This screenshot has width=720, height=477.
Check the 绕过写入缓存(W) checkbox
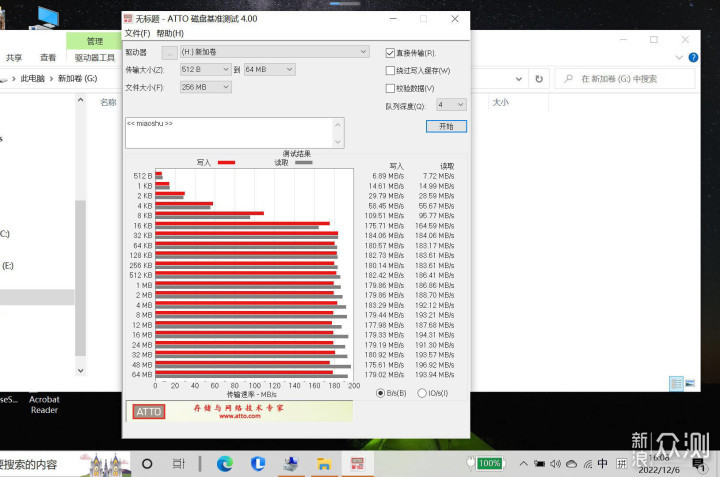tap(390, 70)
